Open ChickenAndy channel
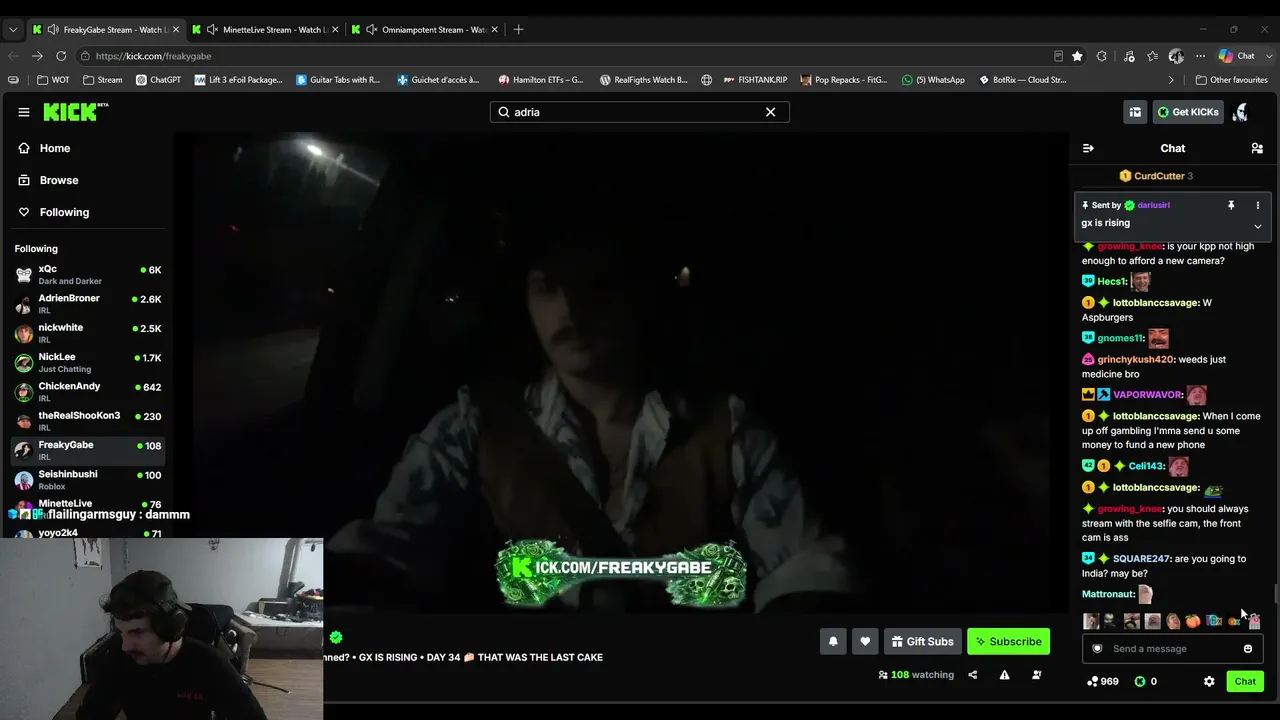Screen dimensions: 1280x720 88,392
